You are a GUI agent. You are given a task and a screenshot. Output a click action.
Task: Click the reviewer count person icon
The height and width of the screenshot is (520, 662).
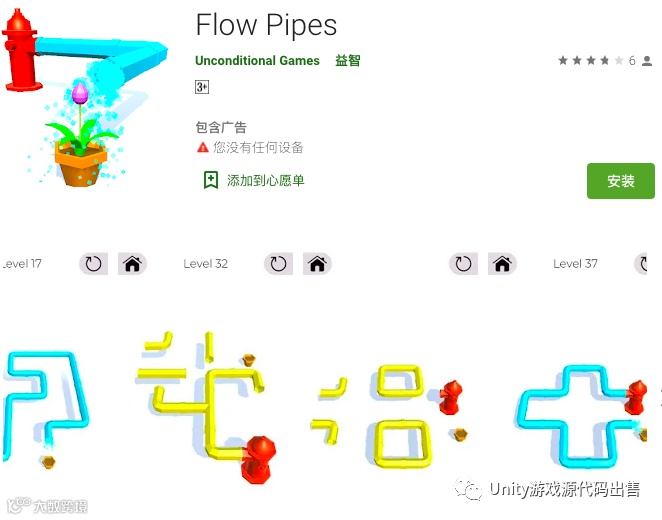[x=647, y=61]
